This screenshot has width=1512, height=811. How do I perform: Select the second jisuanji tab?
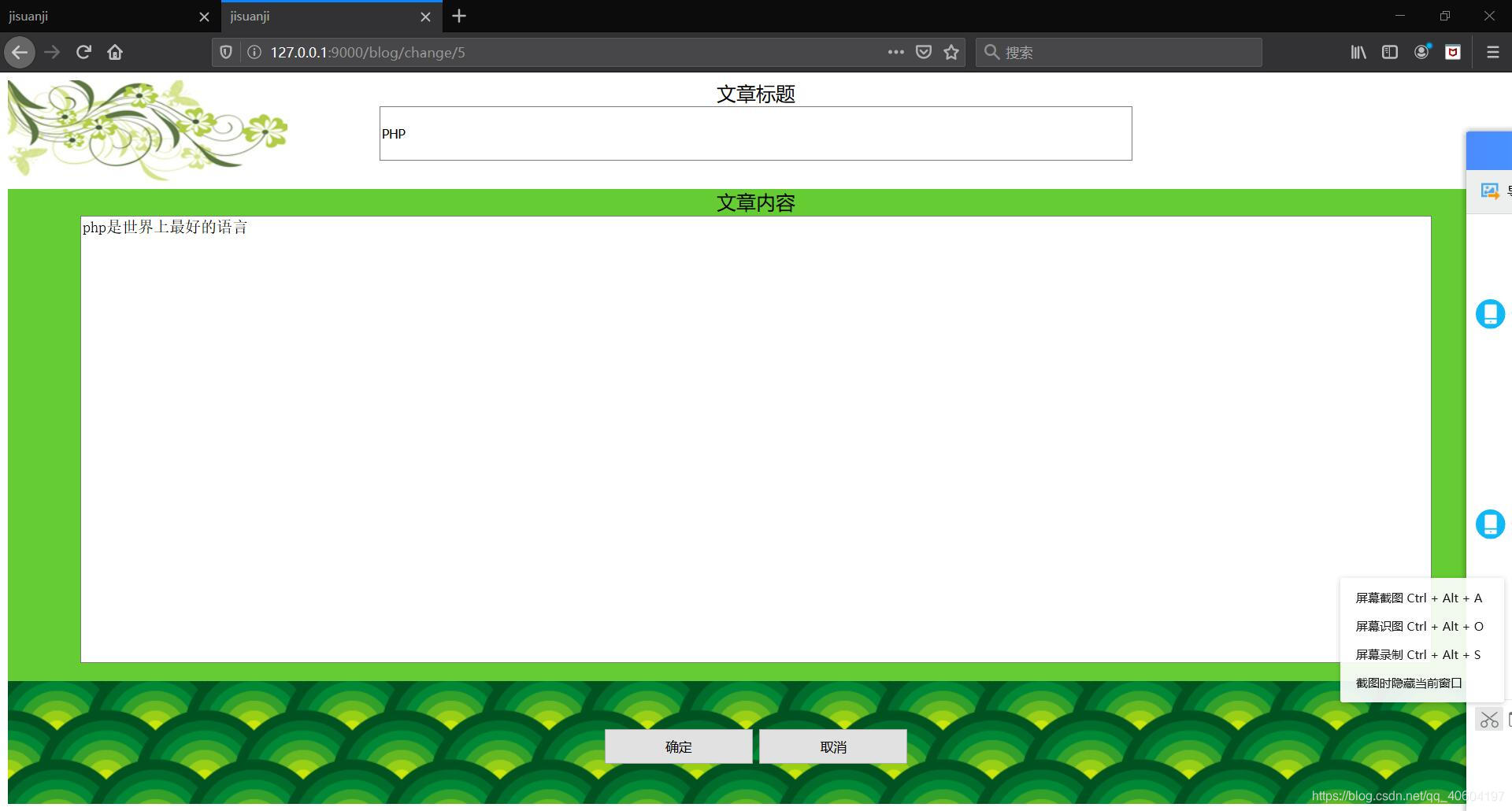[x=332, y=17]
